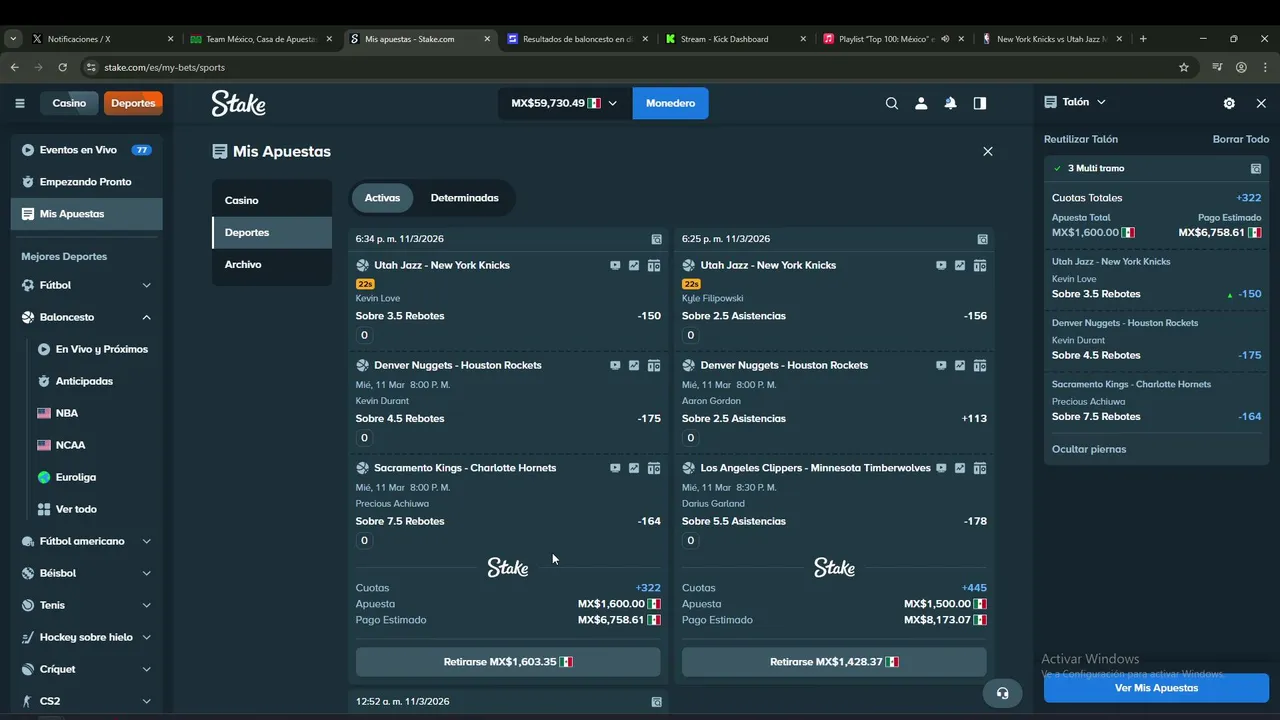Open scoreboard icon on Kevin Love bet row
Screen dimensions: 1280x720
pyautogui.click(x=654, y=266)
